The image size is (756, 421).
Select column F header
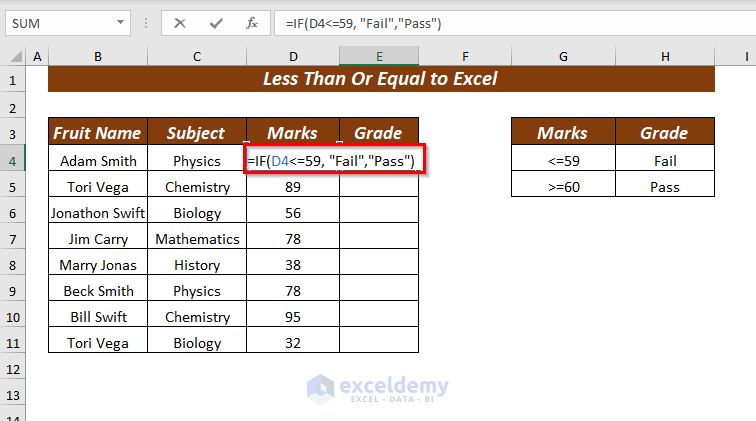pyautogui.click(x=465, y=56)
